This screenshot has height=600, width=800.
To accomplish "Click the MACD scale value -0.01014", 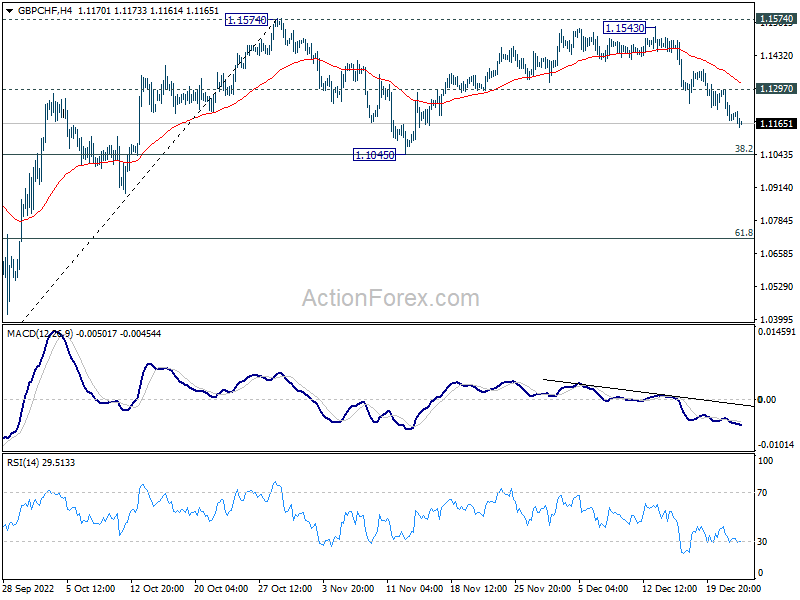I will [776, 445].
